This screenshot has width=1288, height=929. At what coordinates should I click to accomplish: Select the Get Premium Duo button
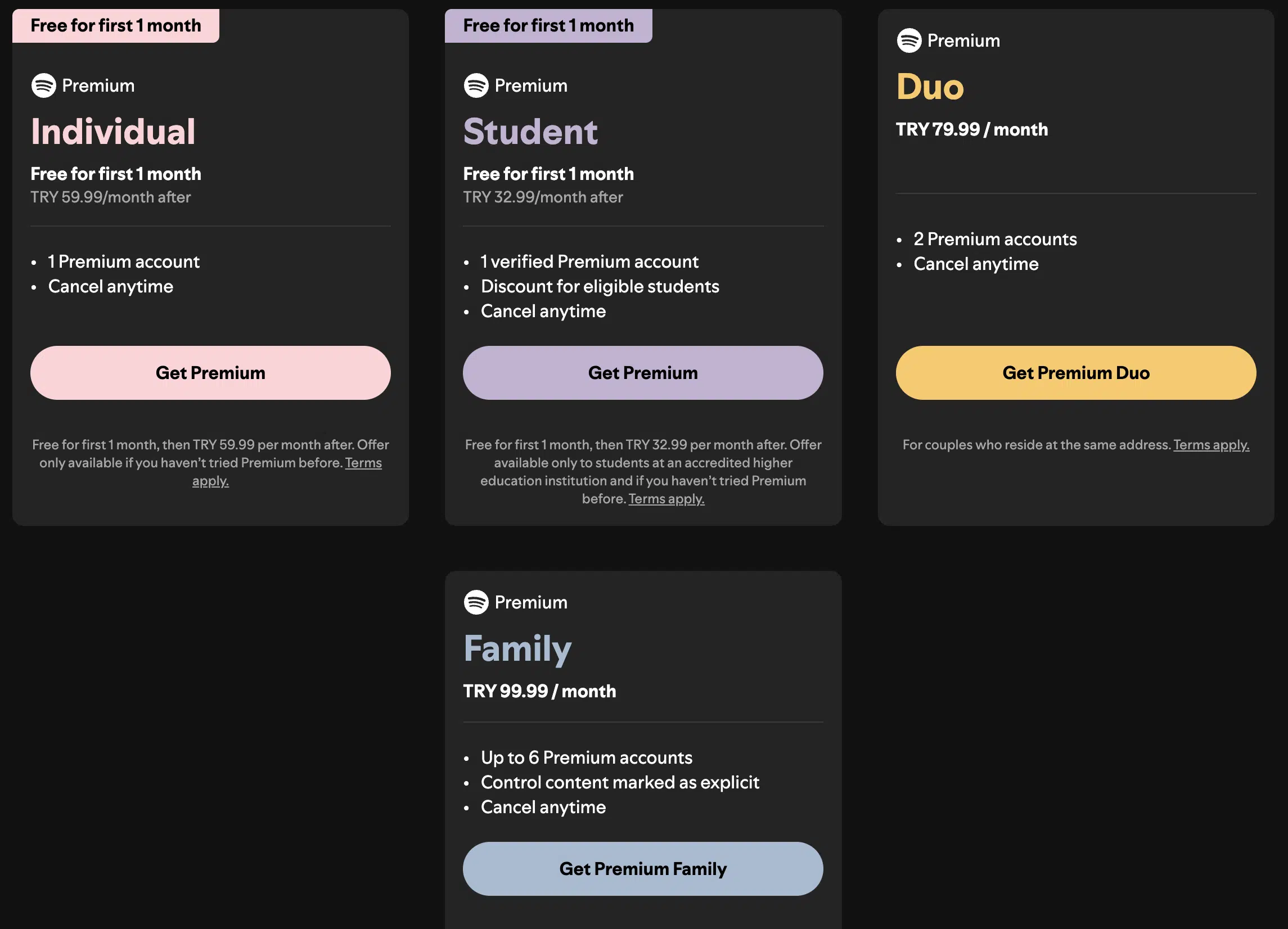1075,372
